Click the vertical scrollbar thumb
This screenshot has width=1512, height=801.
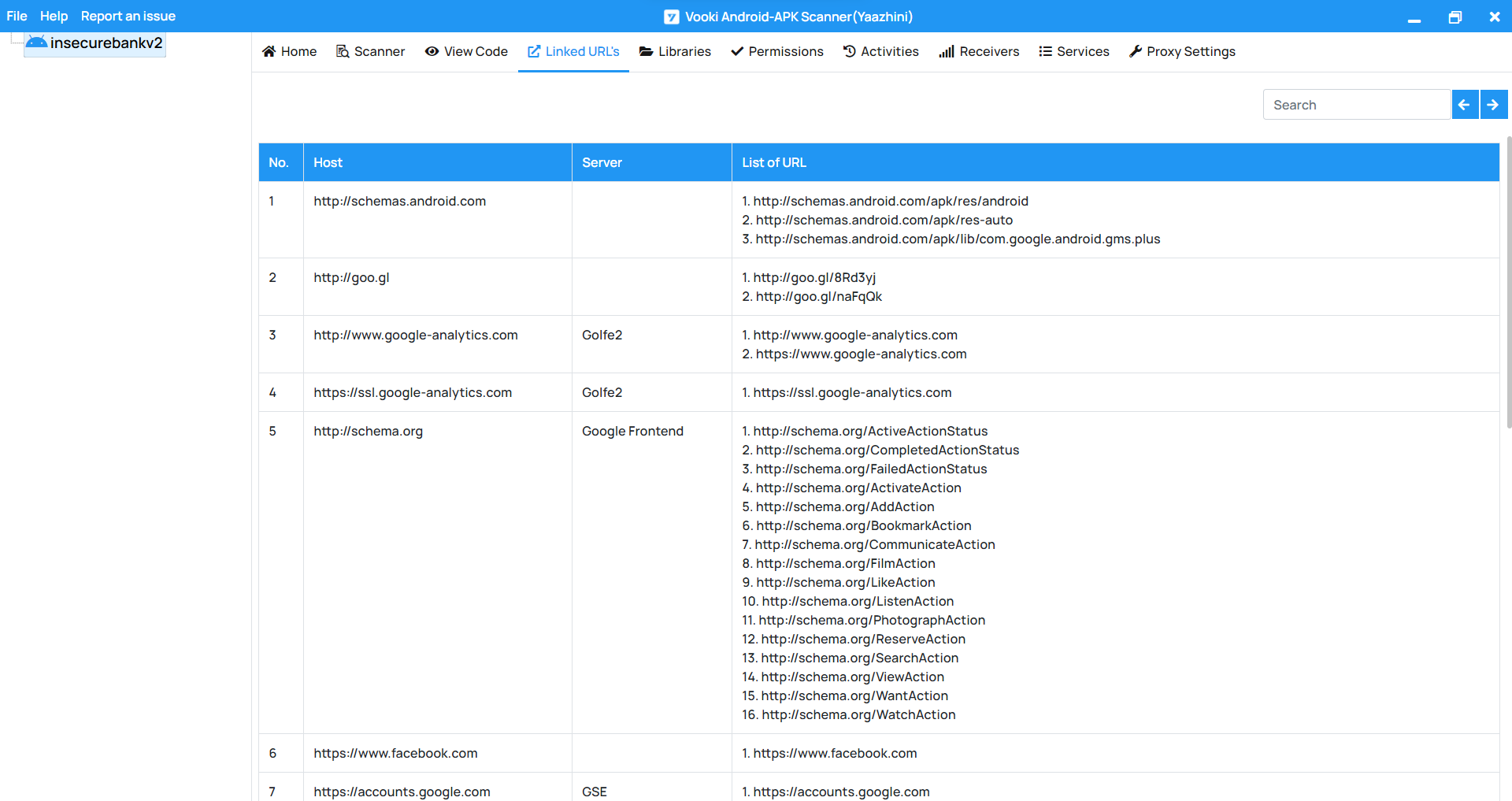1509,282
